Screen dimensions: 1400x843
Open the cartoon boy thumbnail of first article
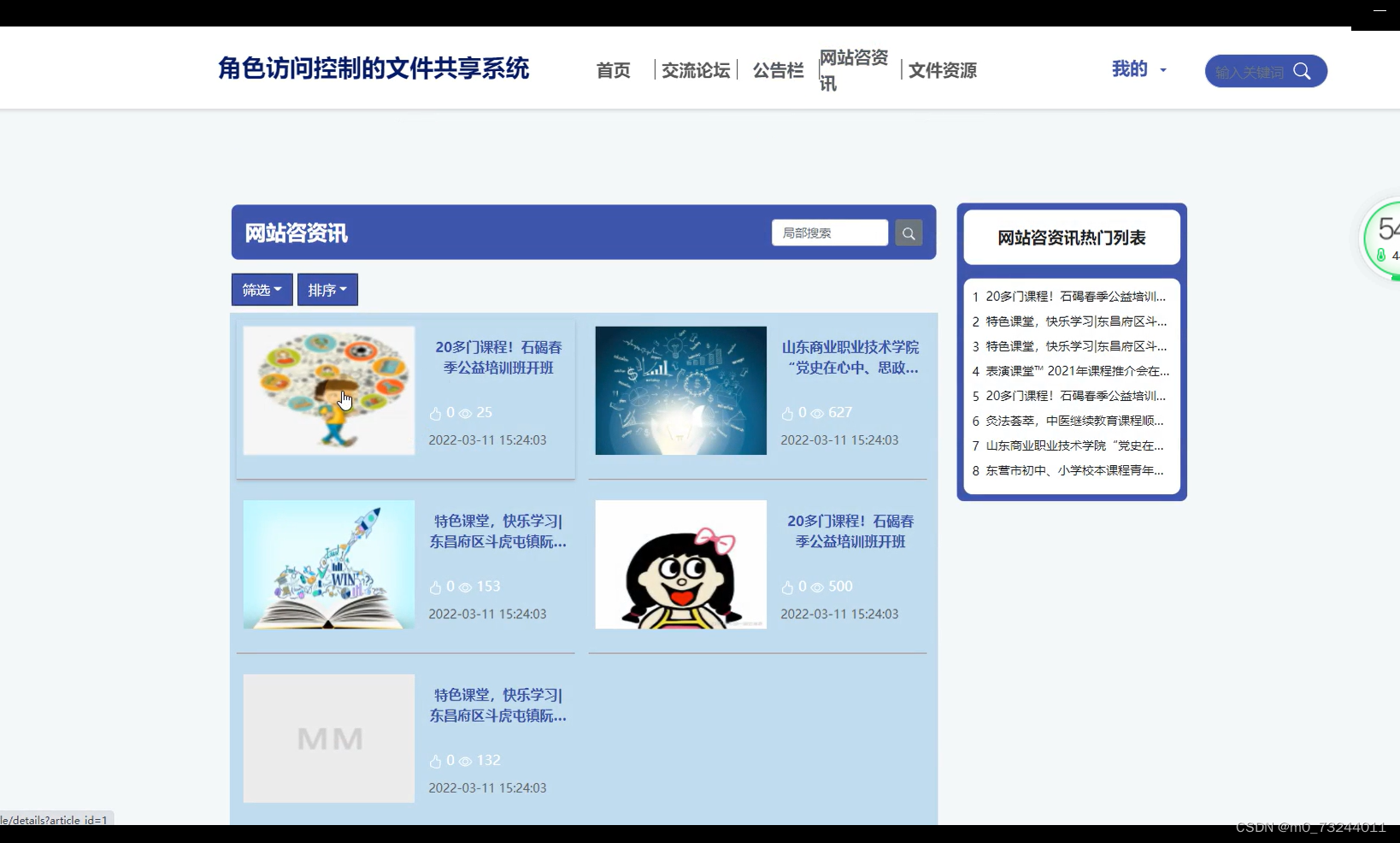[x=329, y=391]
